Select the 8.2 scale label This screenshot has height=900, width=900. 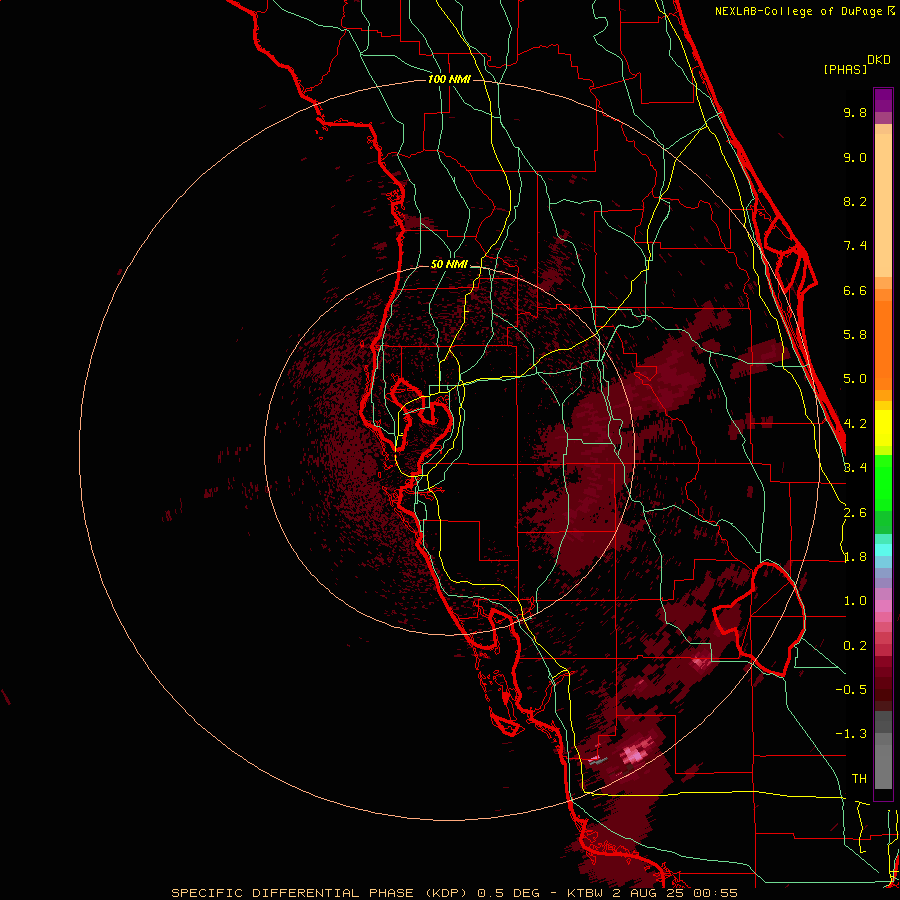pos(855,201)
